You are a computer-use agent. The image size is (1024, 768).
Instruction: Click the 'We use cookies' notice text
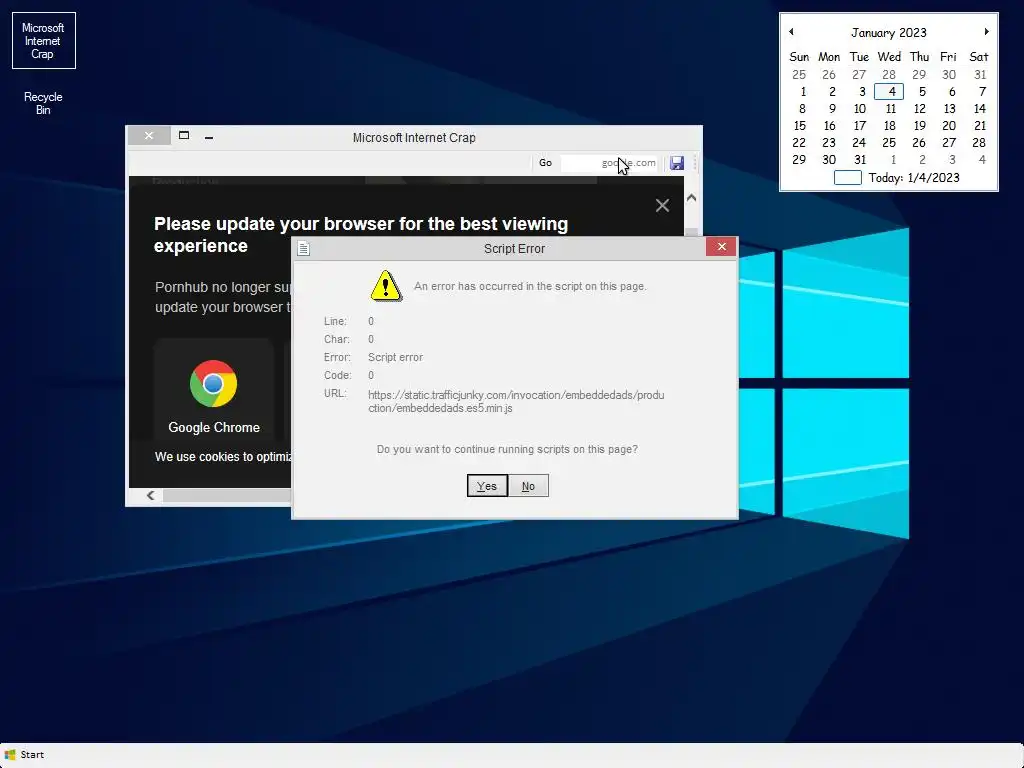(223, 456)
